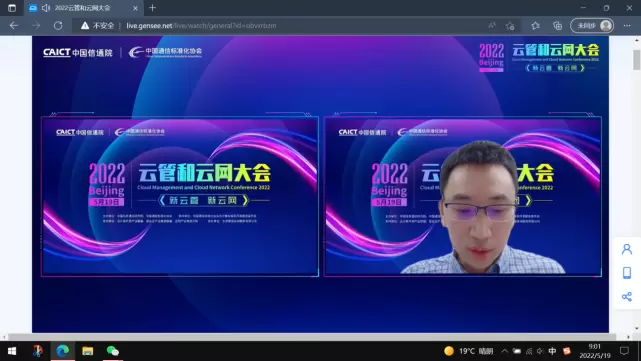Image resolution: width=641 pixels, height=361 pixels.
Task: Mute the tab audio speaker icon
Action: (x=46, y=8)
